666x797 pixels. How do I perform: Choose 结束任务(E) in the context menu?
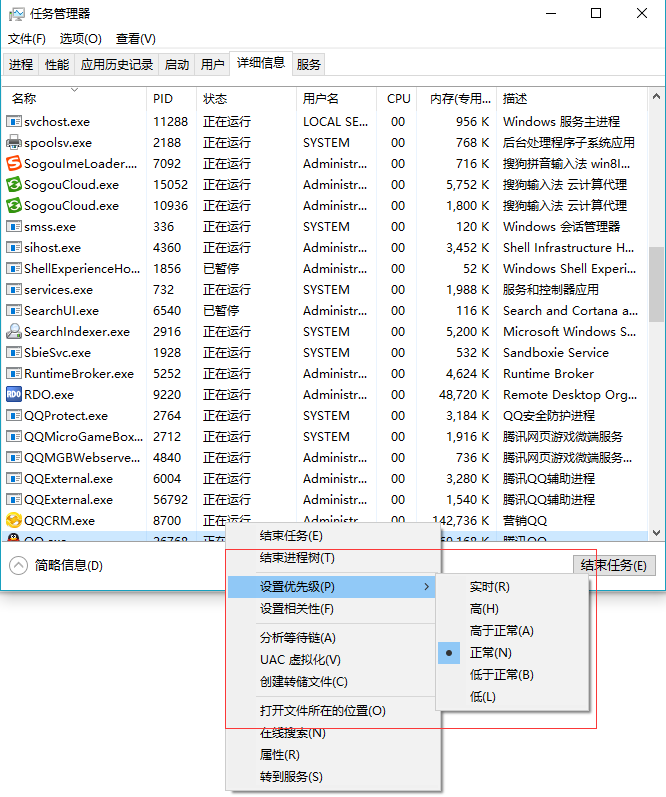[333, 536]
